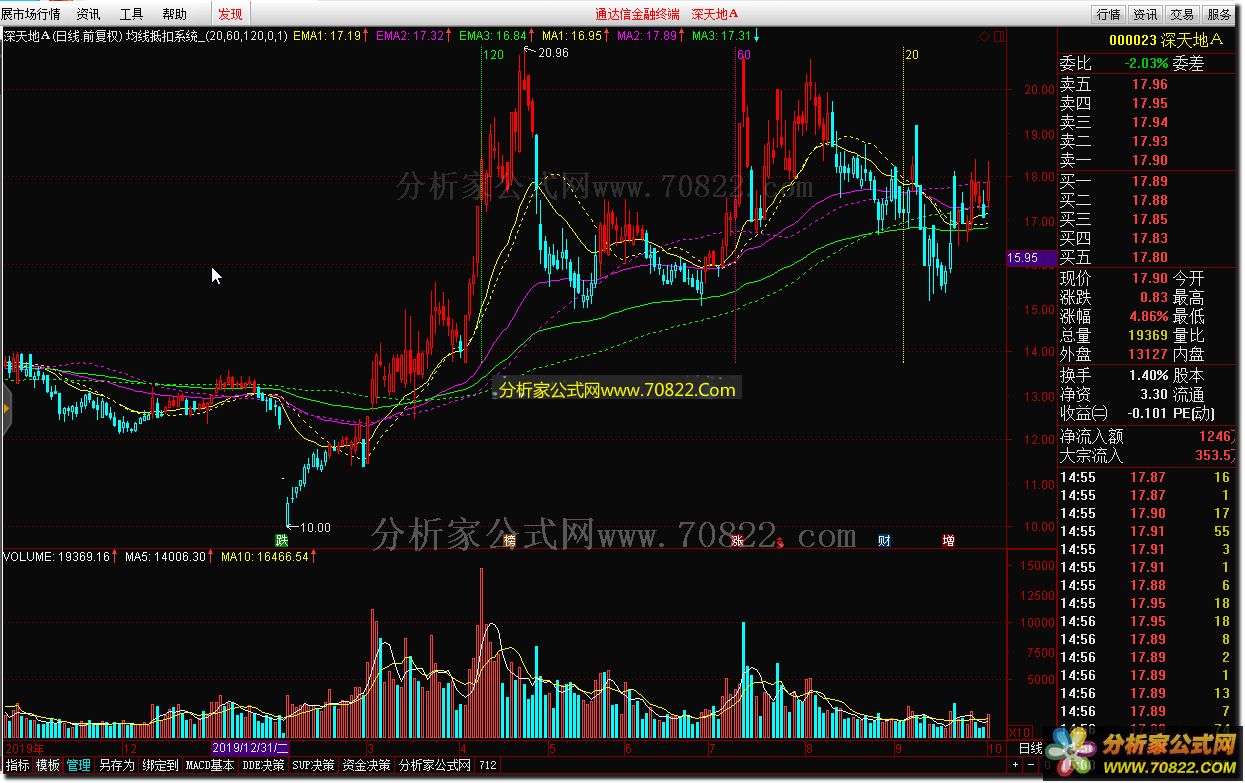Image resolution: width=1245 pixels, height=783 pixels.
Task: Click the 60 period vertical line label
Action: pos(743,54)
